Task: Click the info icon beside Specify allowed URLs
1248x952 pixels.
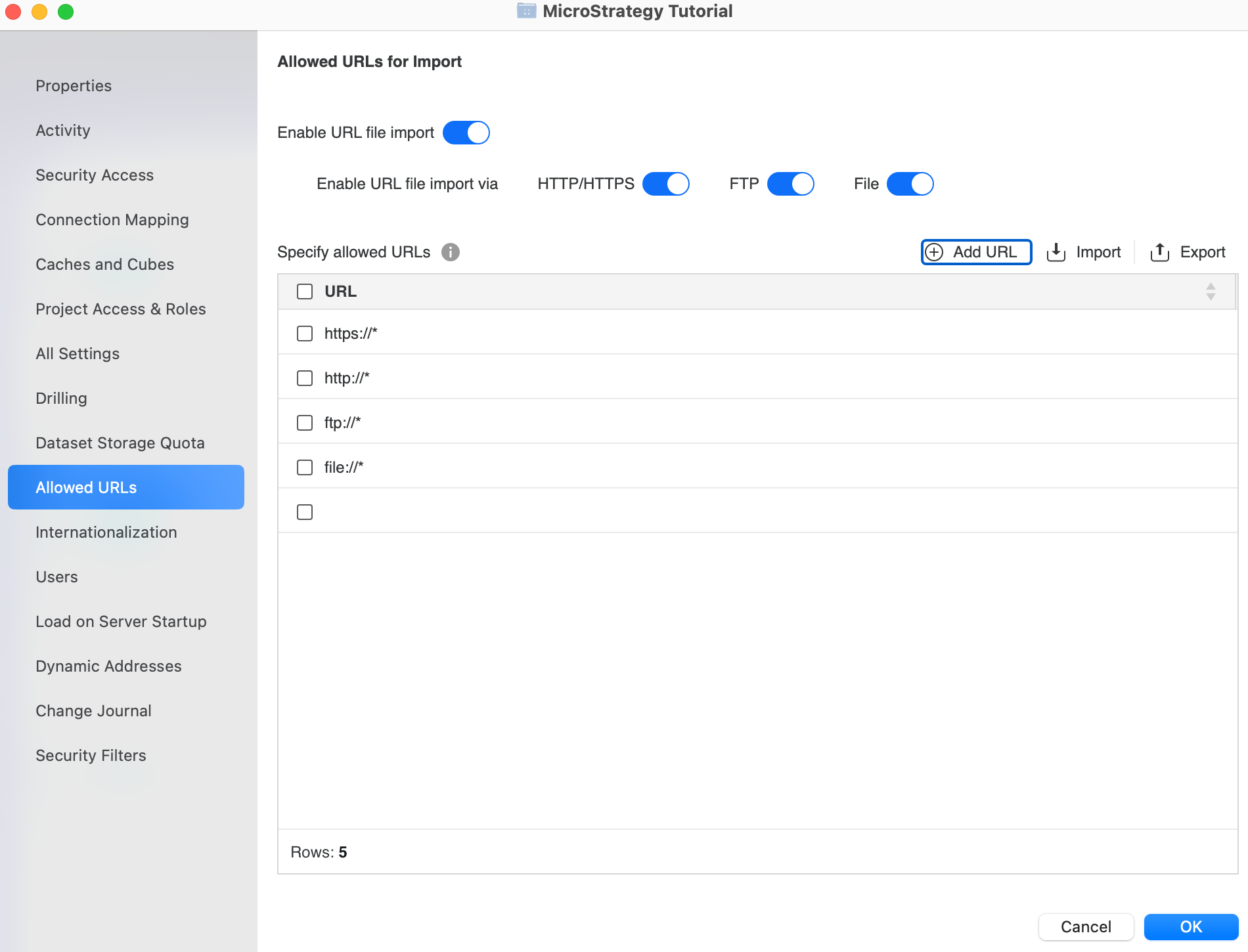Action: pyautogui.click(x=451, y=252)
